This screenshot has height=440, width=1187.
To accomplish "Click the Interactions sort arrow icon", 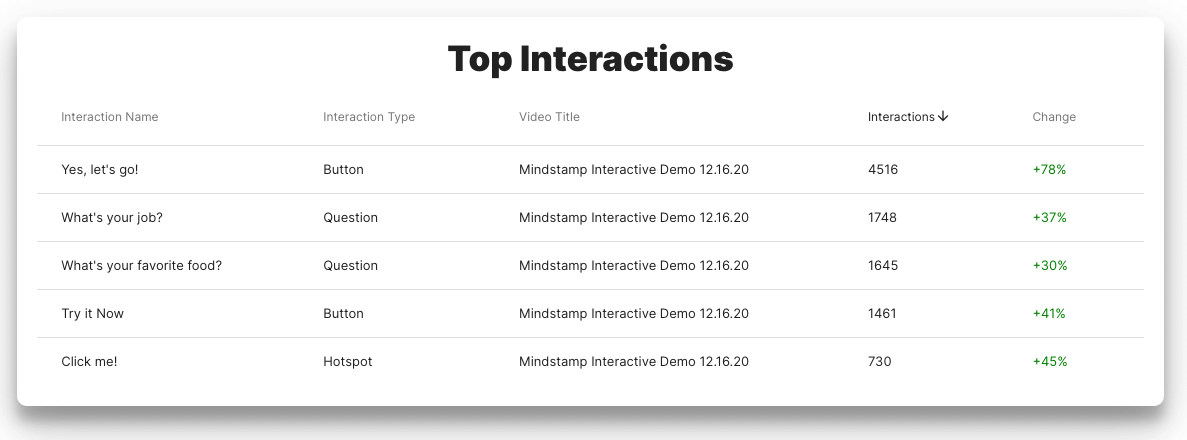I will (x=943, y=117).
